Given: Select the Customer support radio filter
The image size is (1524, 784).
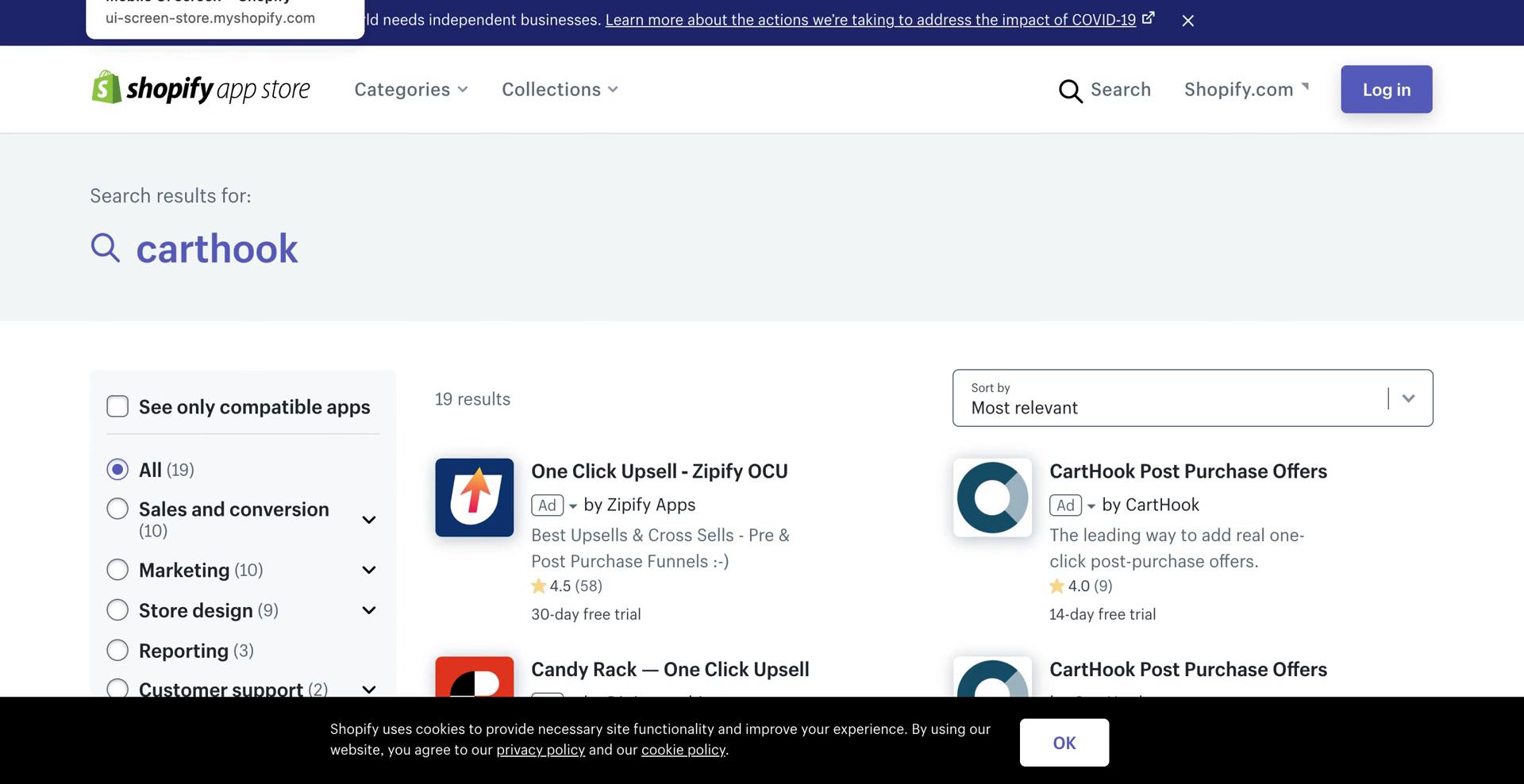Looking at the screenshot, I should (117, 688).
